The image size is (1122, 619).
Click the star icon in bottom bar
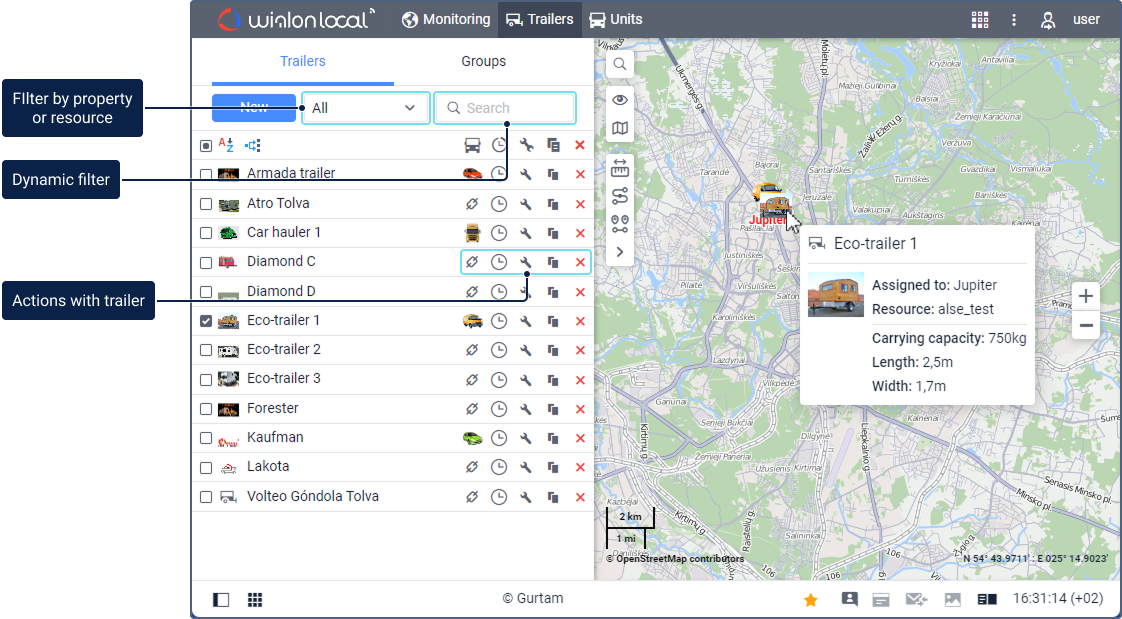[811, 599]
